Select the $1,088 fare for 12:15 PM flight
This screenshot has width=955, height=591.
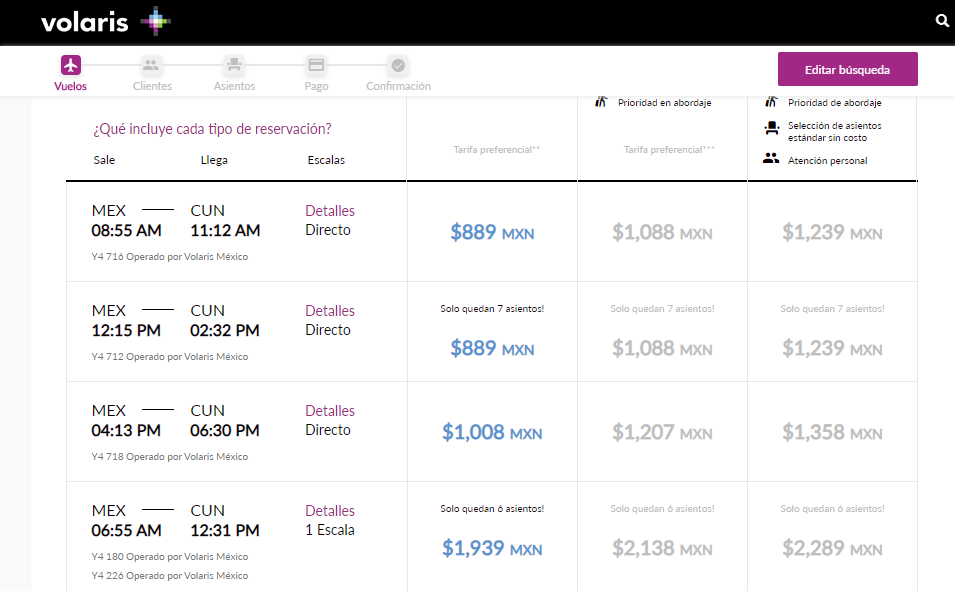662,349
